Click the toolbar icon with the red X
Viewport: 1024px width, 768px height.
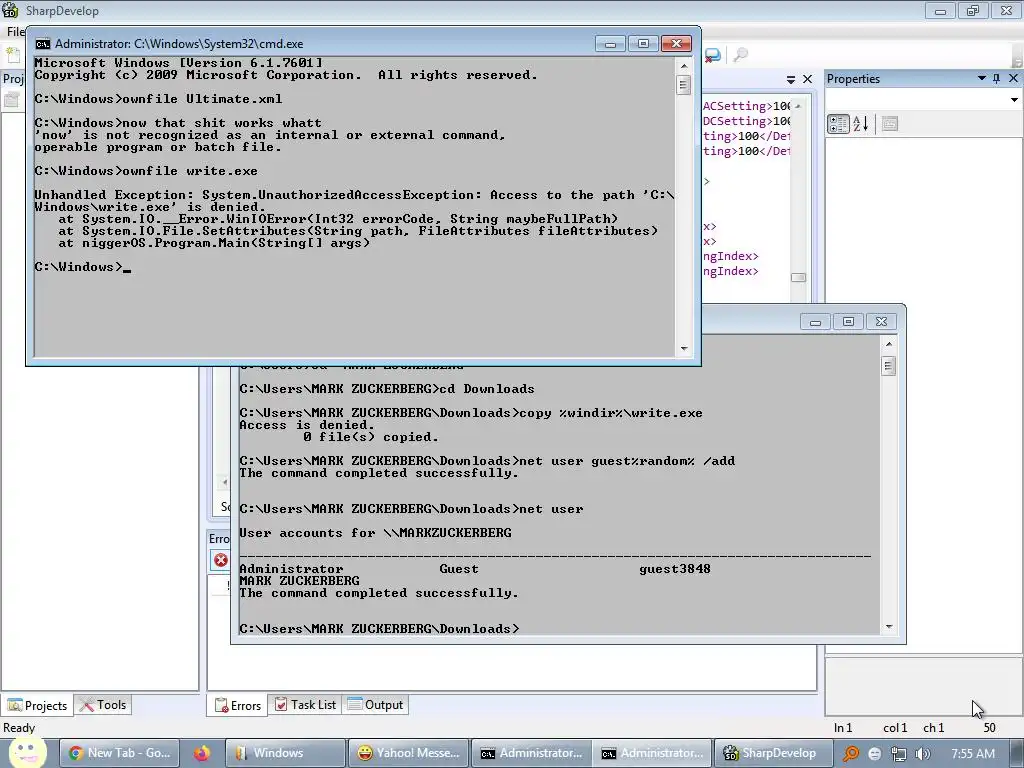712,56
